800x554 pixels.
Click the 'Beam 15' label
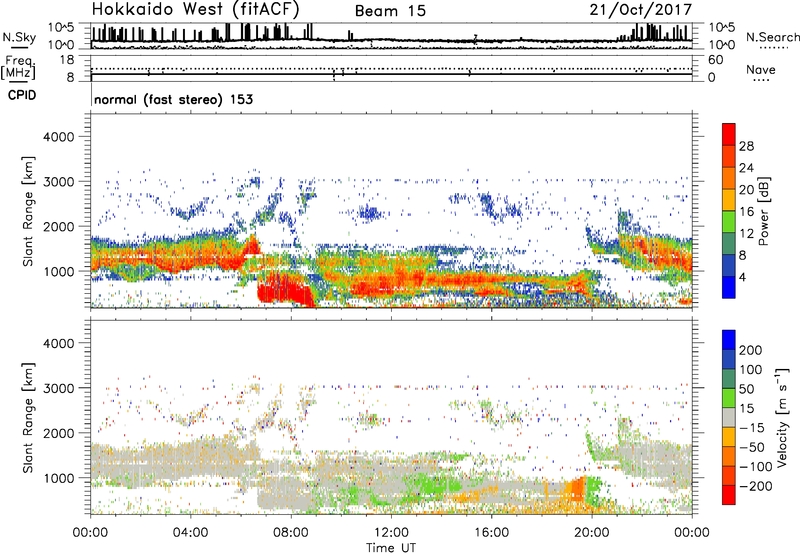390,11
